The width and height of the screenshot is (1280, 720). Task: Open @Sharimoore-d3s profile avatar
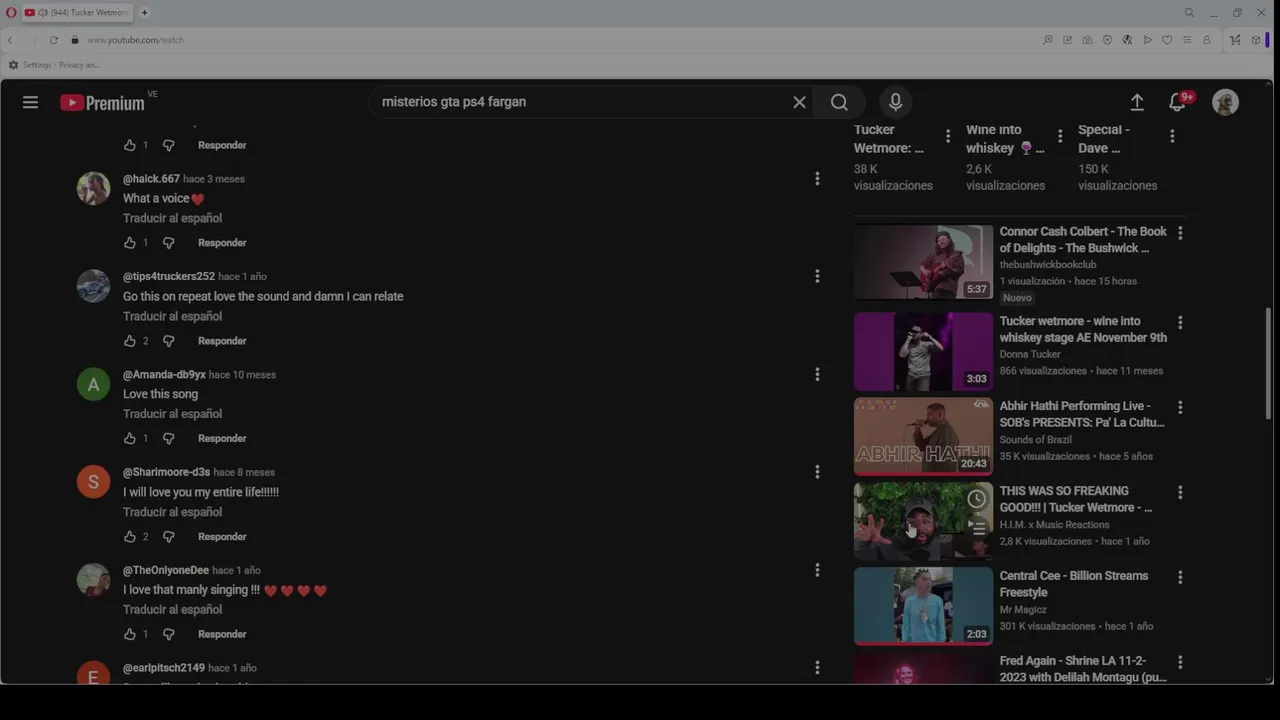[93, 482]
